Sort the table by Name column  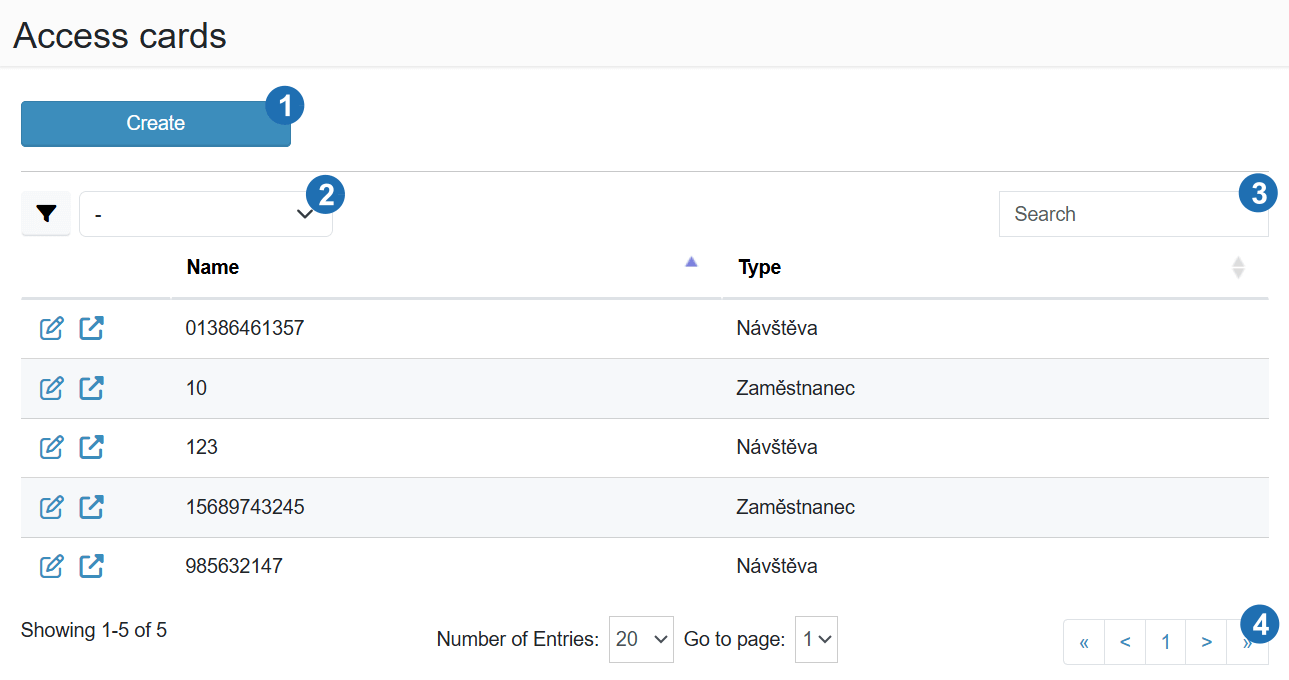pos(212,267)
